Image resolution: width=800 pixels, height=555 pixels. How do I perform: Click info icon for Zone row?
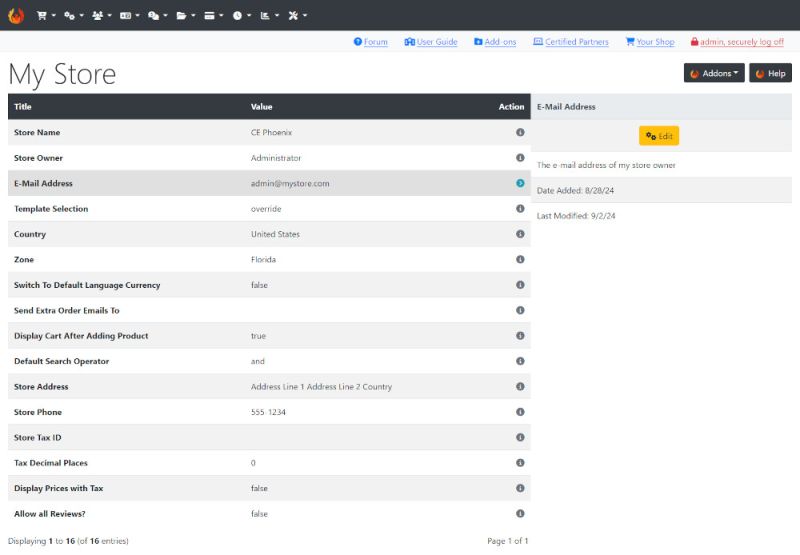point(520,259)
